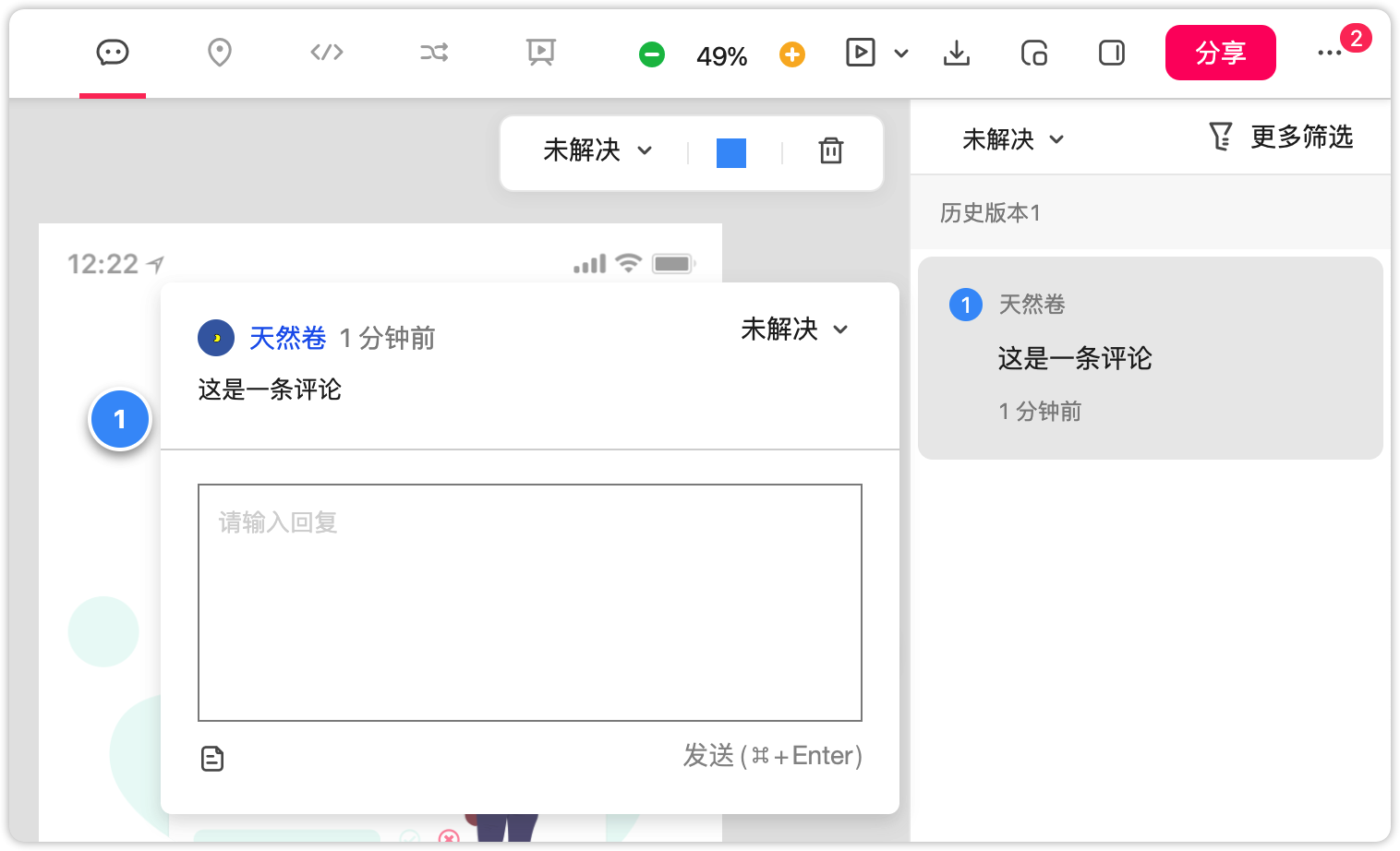The width and height of the screenshot is (1400, 851).
Task: Click the play preview button
Action: (861, 53)
